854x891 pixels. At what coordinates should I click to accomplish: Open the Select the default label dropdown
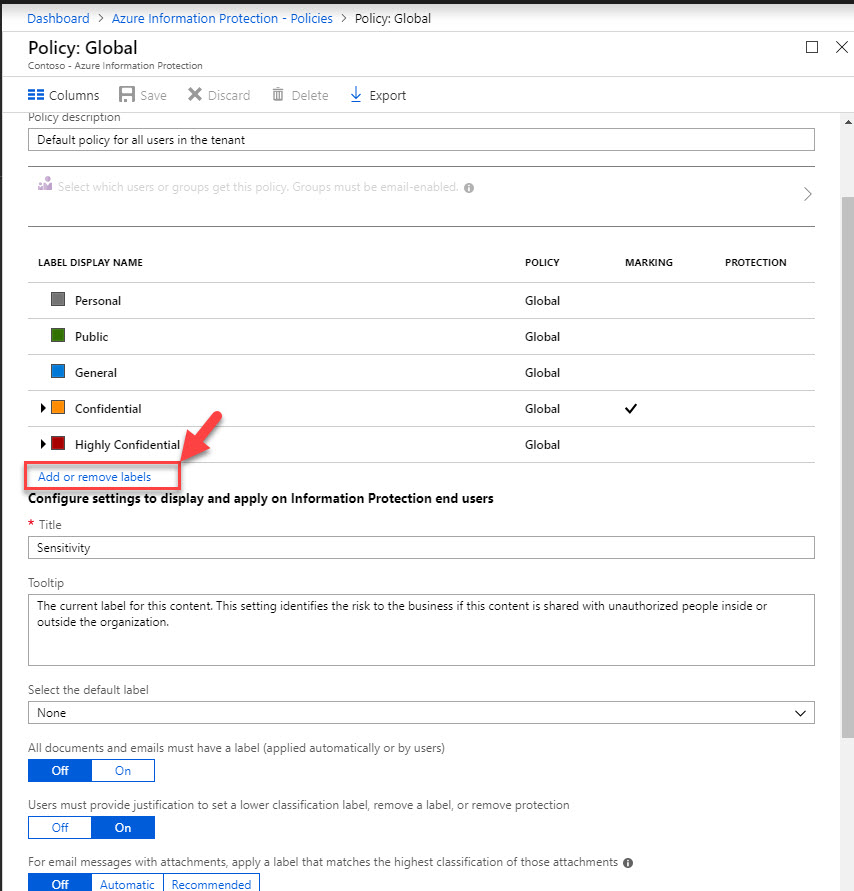421,713
